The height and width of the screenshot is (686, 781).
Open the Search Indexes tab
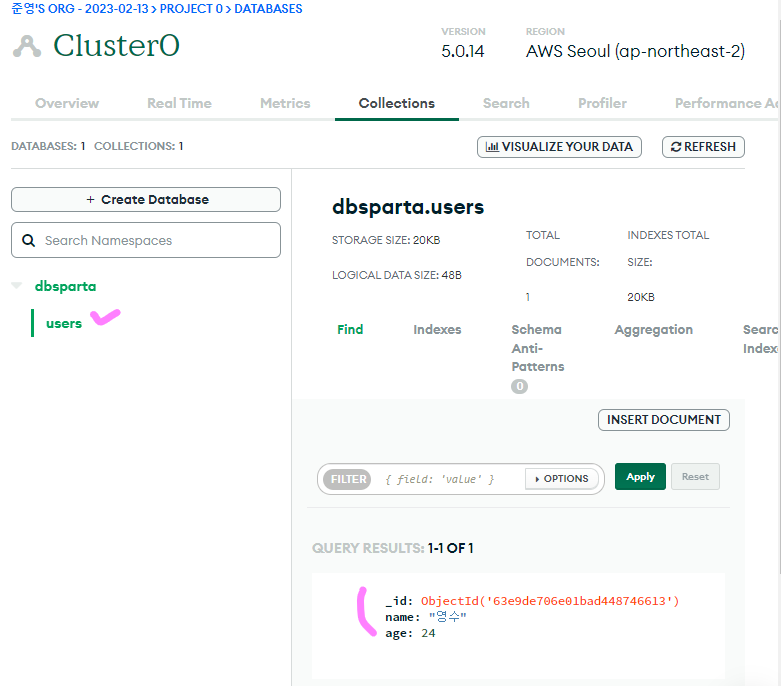tap(760, 339)
